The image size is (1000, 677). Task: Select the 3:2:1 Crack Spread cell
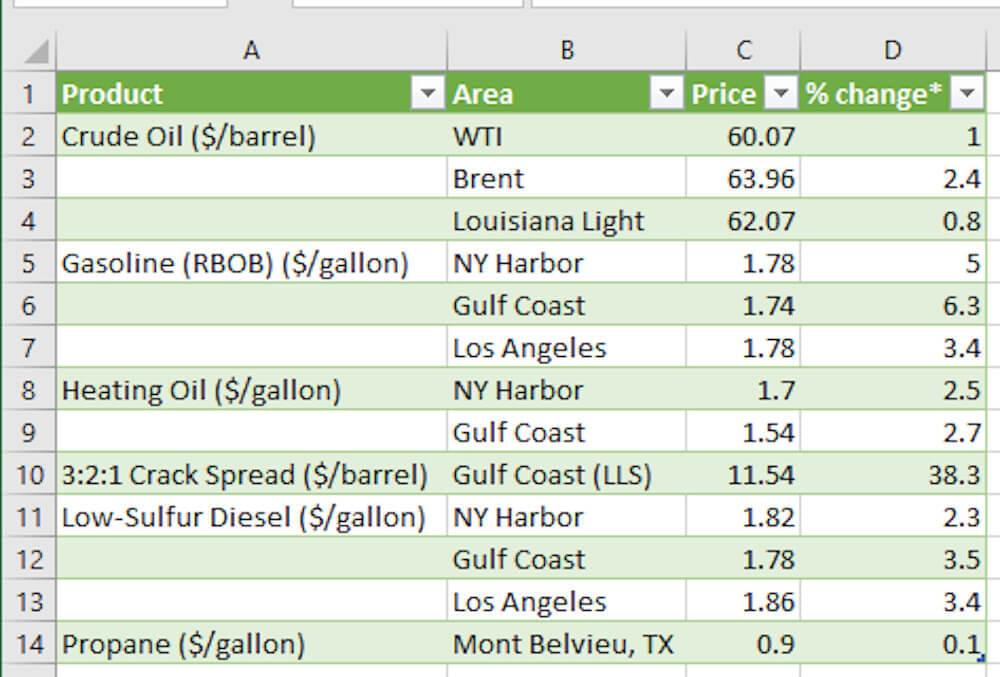[244, 475]
